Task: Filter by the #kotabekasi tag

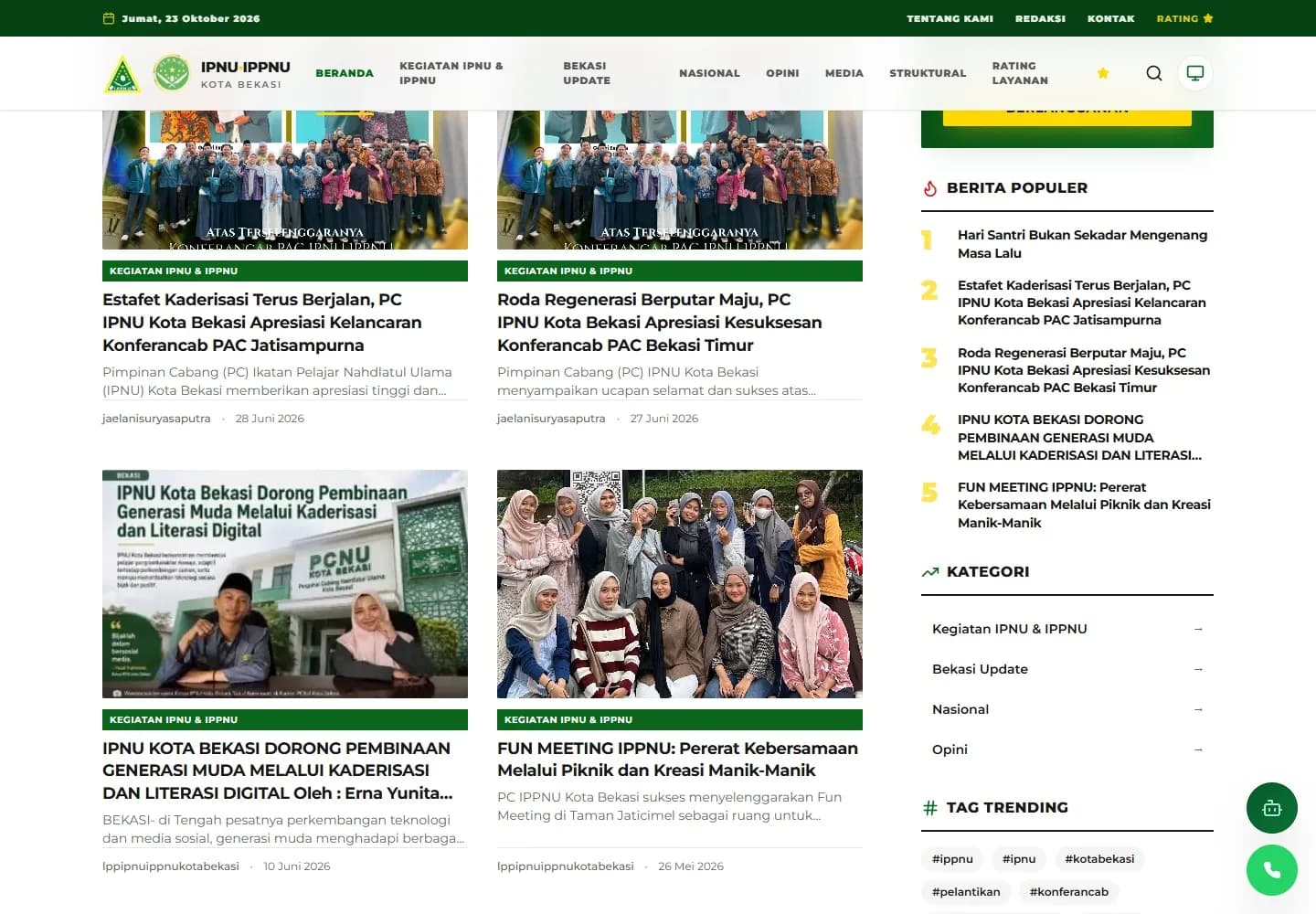Action: 1099,859
